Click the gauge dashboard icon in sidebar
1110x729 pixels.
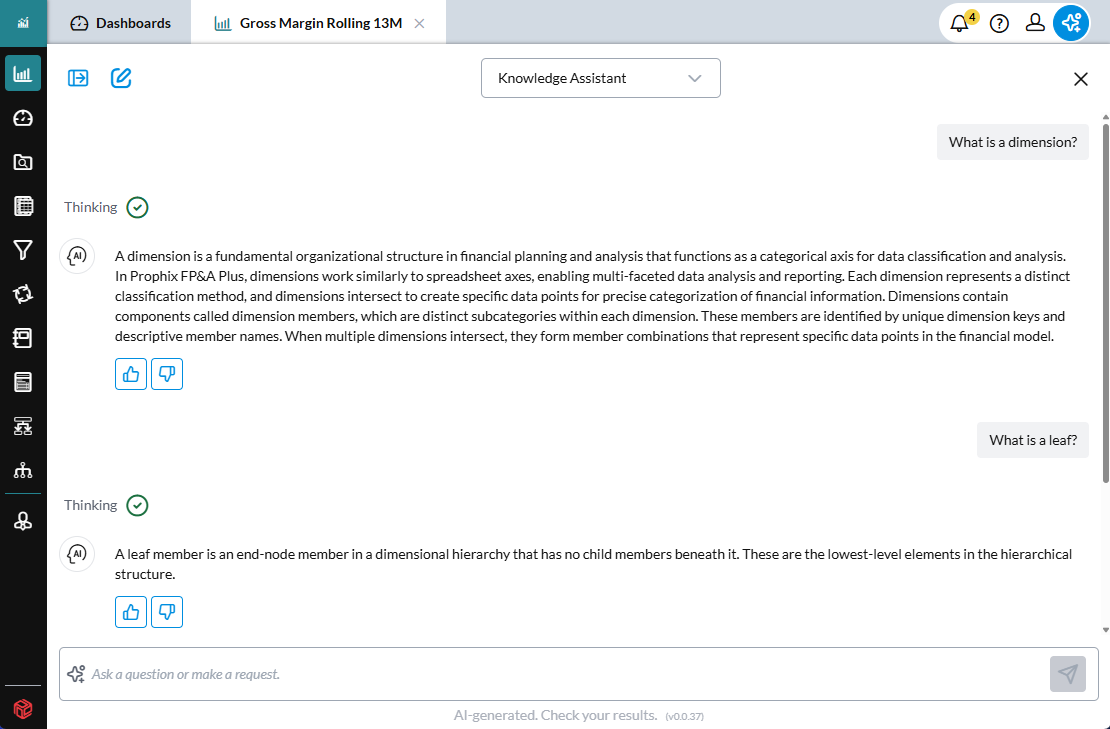pyautogui.click(x=23, y=118)
